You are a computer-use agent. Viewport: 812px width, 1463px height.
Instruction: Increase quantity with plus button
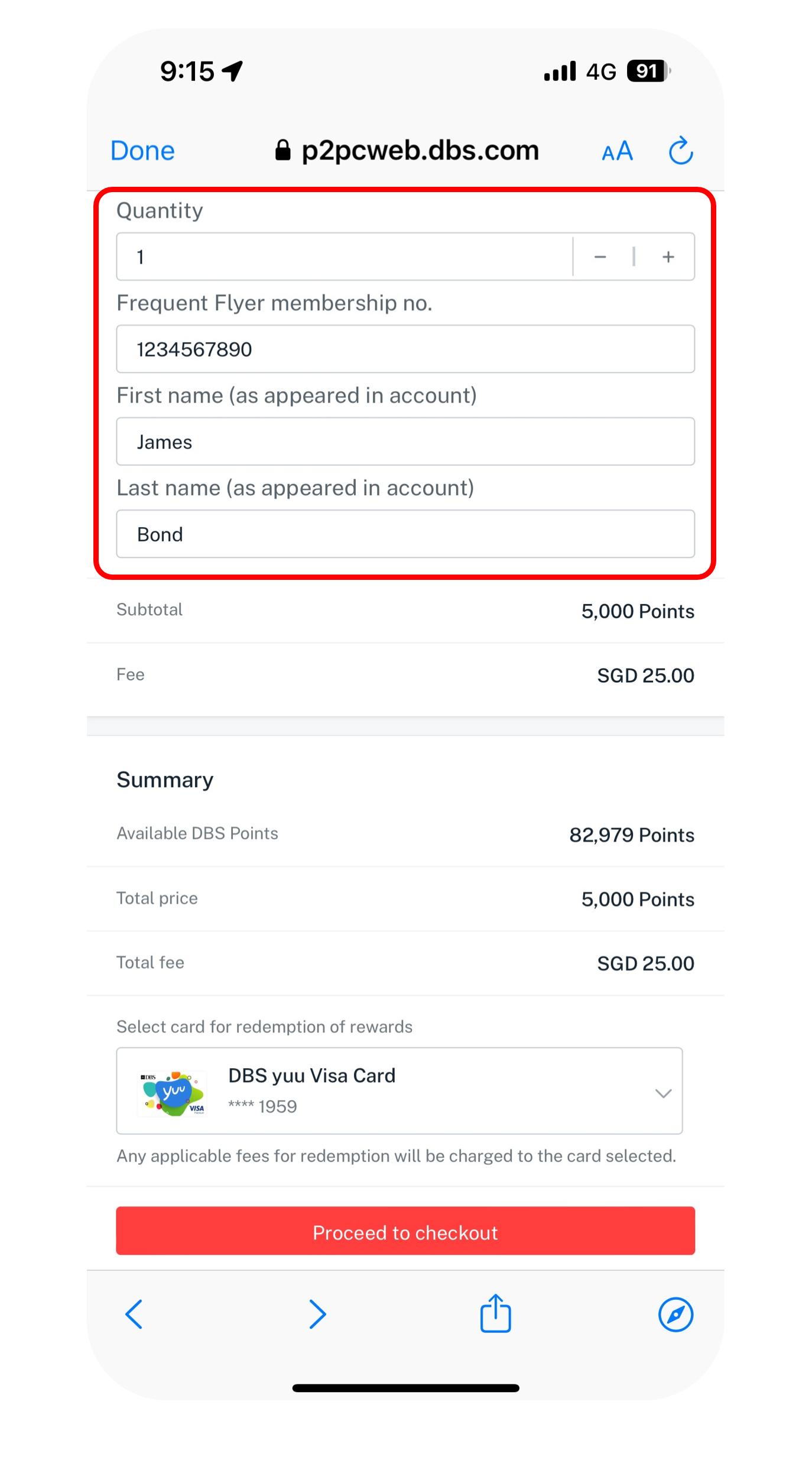pos(668,257)
